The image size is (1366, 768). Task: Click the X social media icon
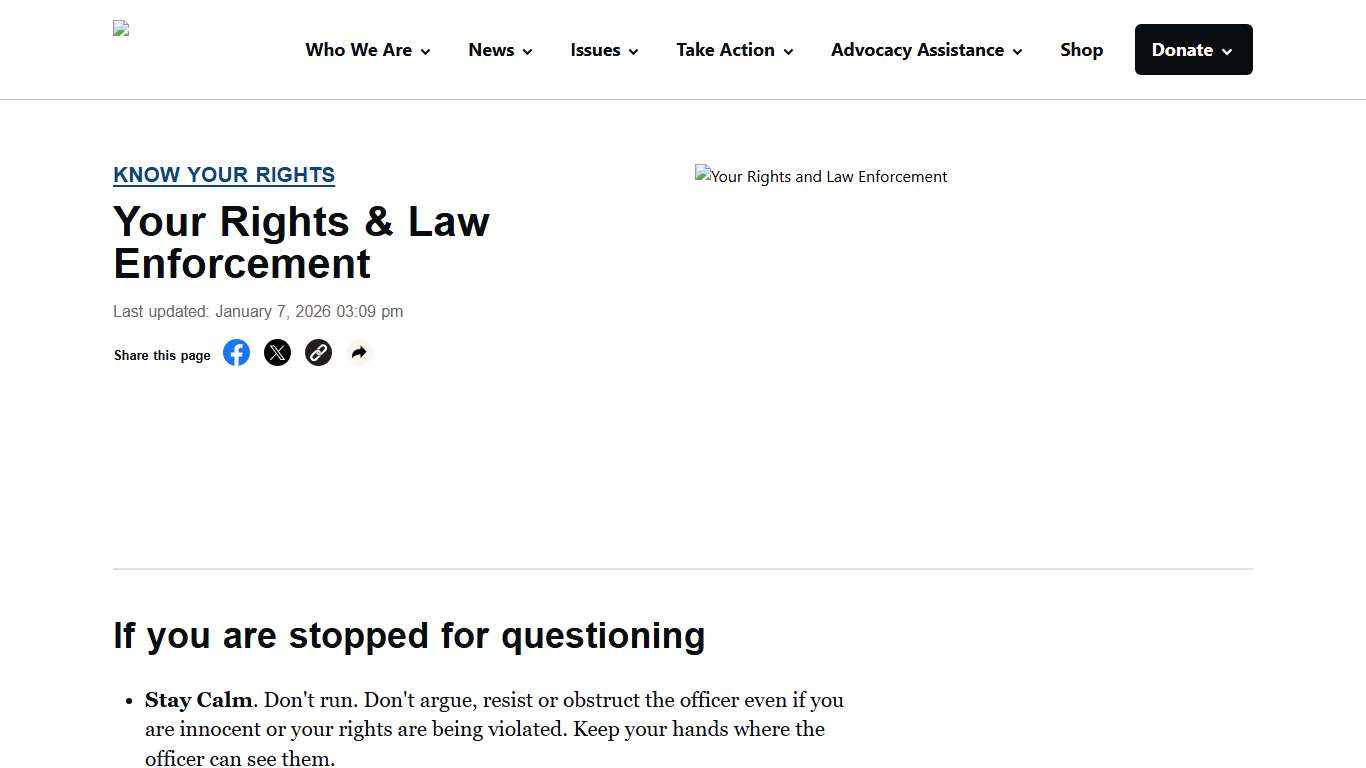click(x=277, y=352)
